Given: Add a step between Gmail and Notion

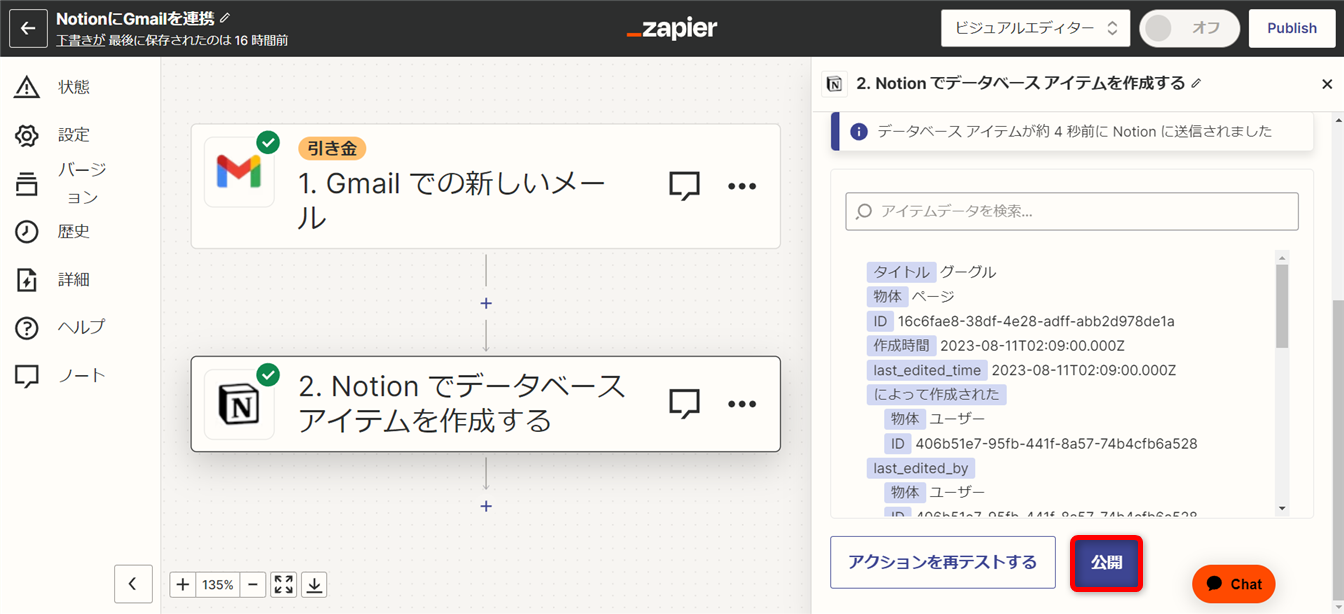Looking at the screenshot, I should click(x=486, y=303).
